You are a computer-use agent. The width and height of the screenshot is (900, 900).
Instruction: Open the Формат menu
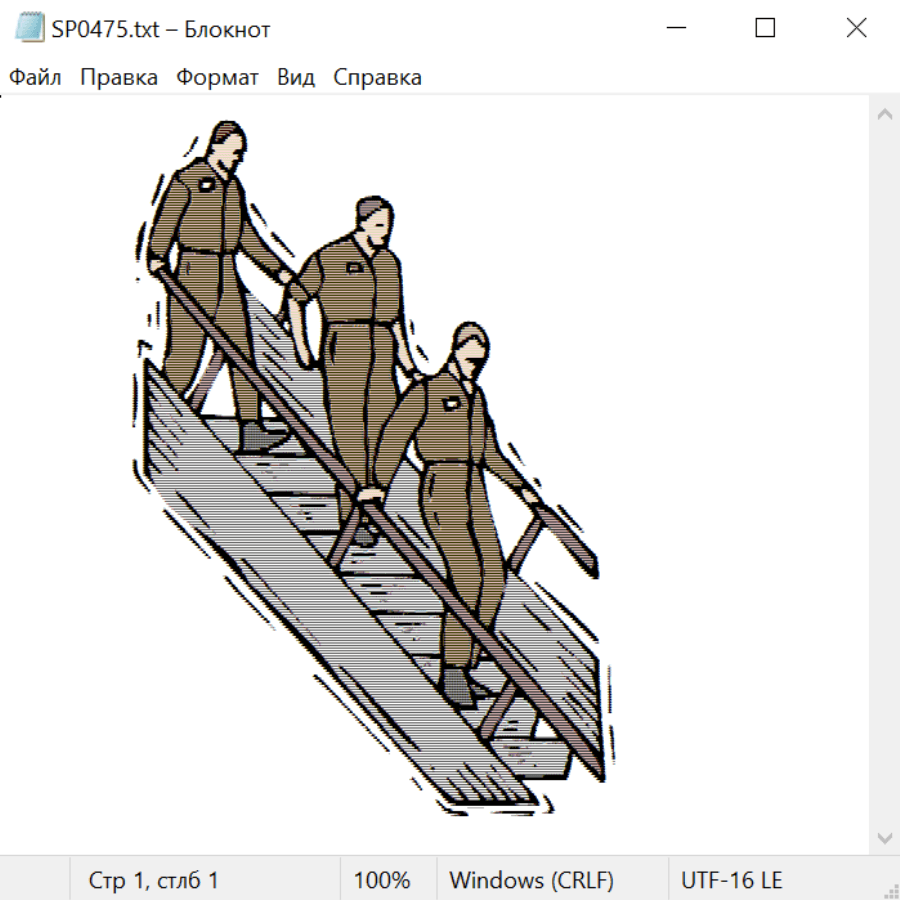click(x=217, y=77)
